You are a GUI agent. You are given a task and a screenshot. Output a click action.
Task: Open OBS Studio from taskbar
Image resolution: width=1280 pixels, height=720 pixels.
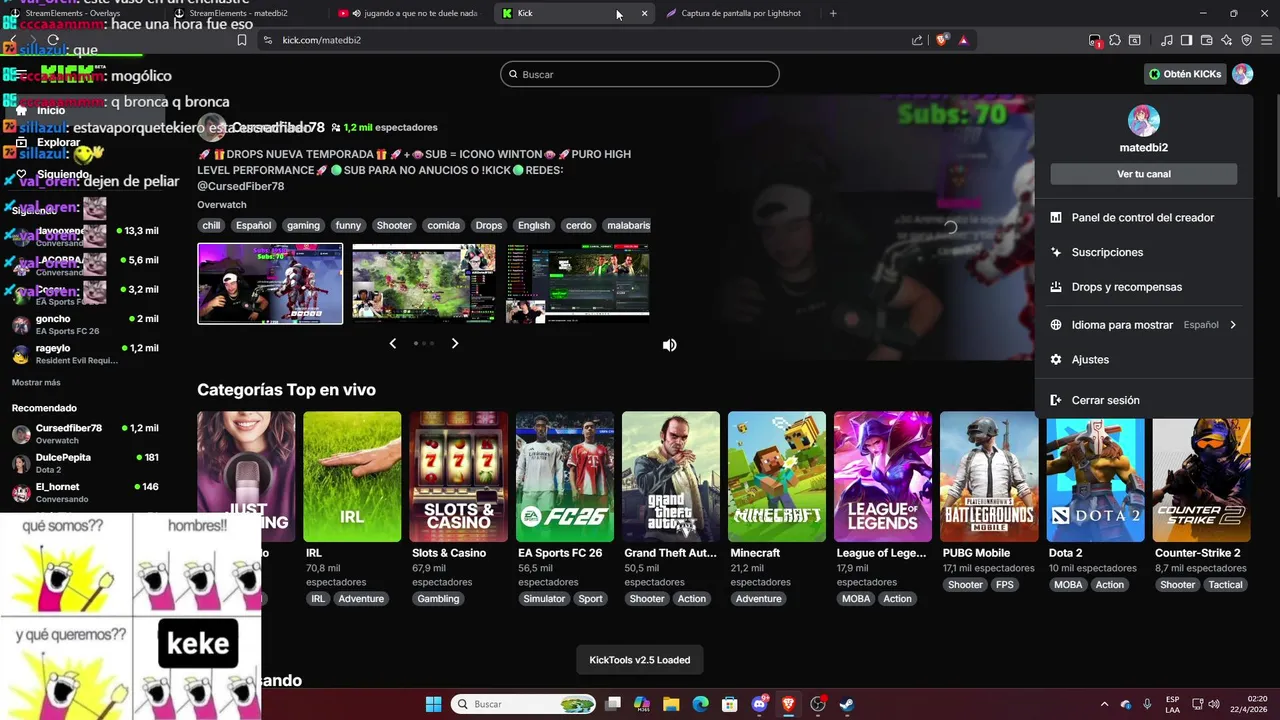coord(817,704)
